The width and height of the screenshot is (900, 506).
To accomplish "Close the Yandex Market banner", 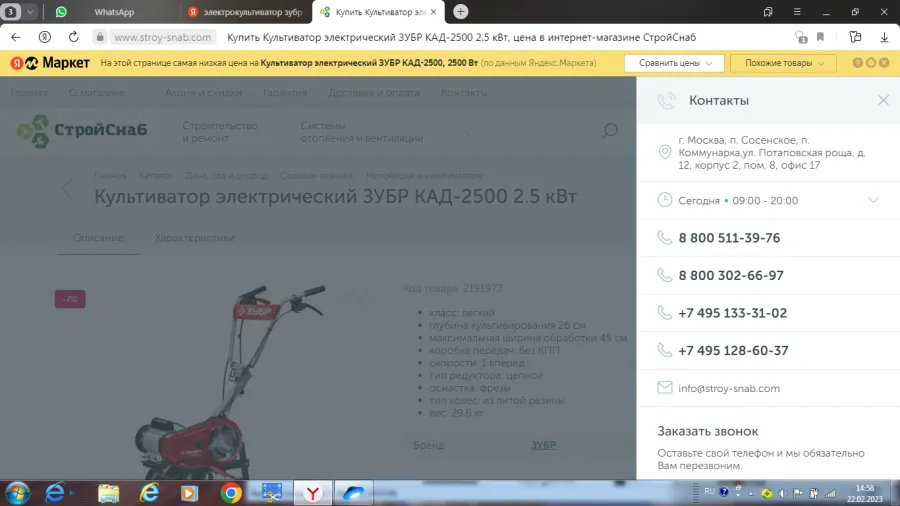I will tap(884, 63).
